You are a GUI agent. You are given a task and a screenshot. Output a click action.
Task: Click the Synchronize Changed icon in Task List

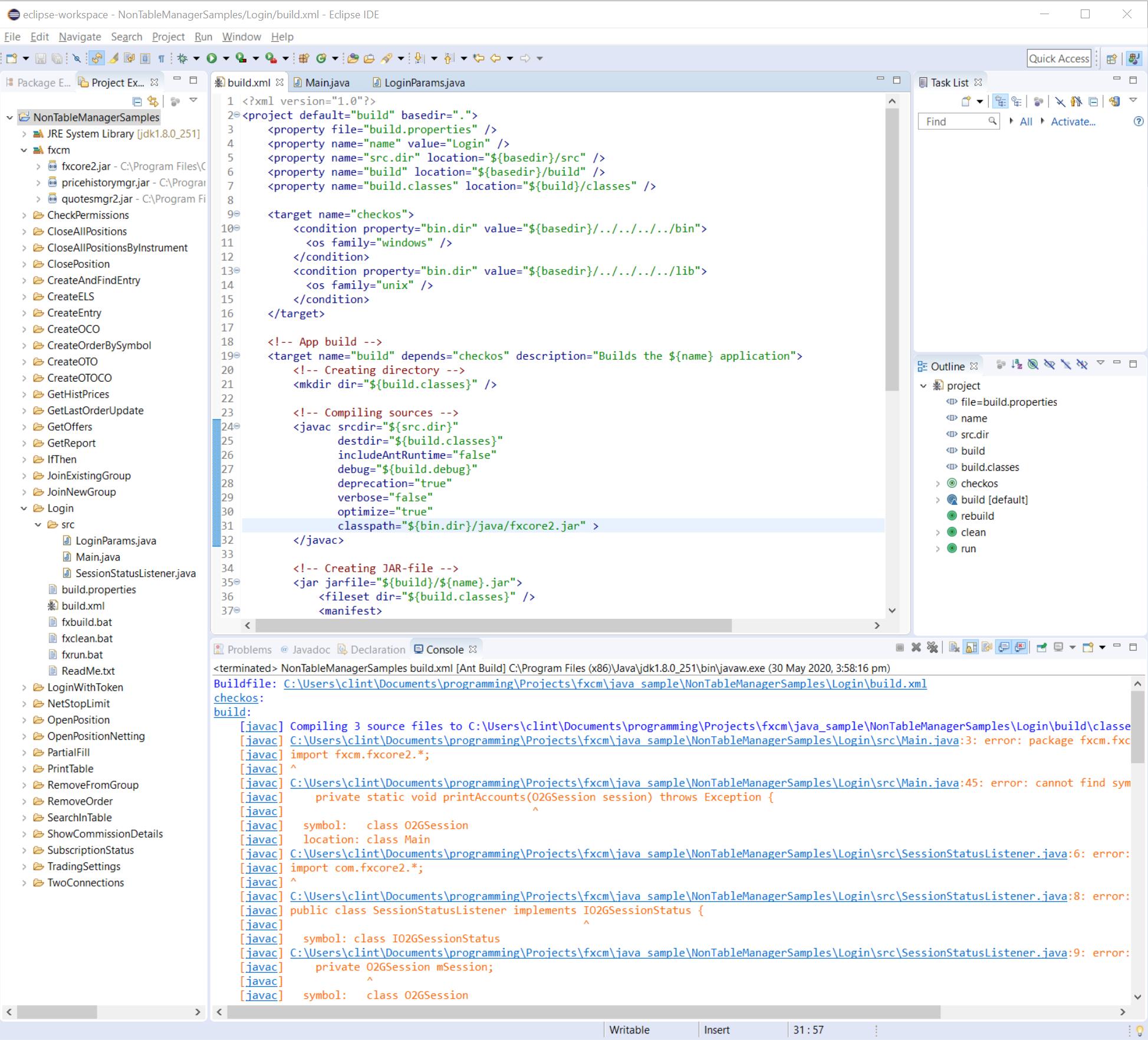[1114, 101]
